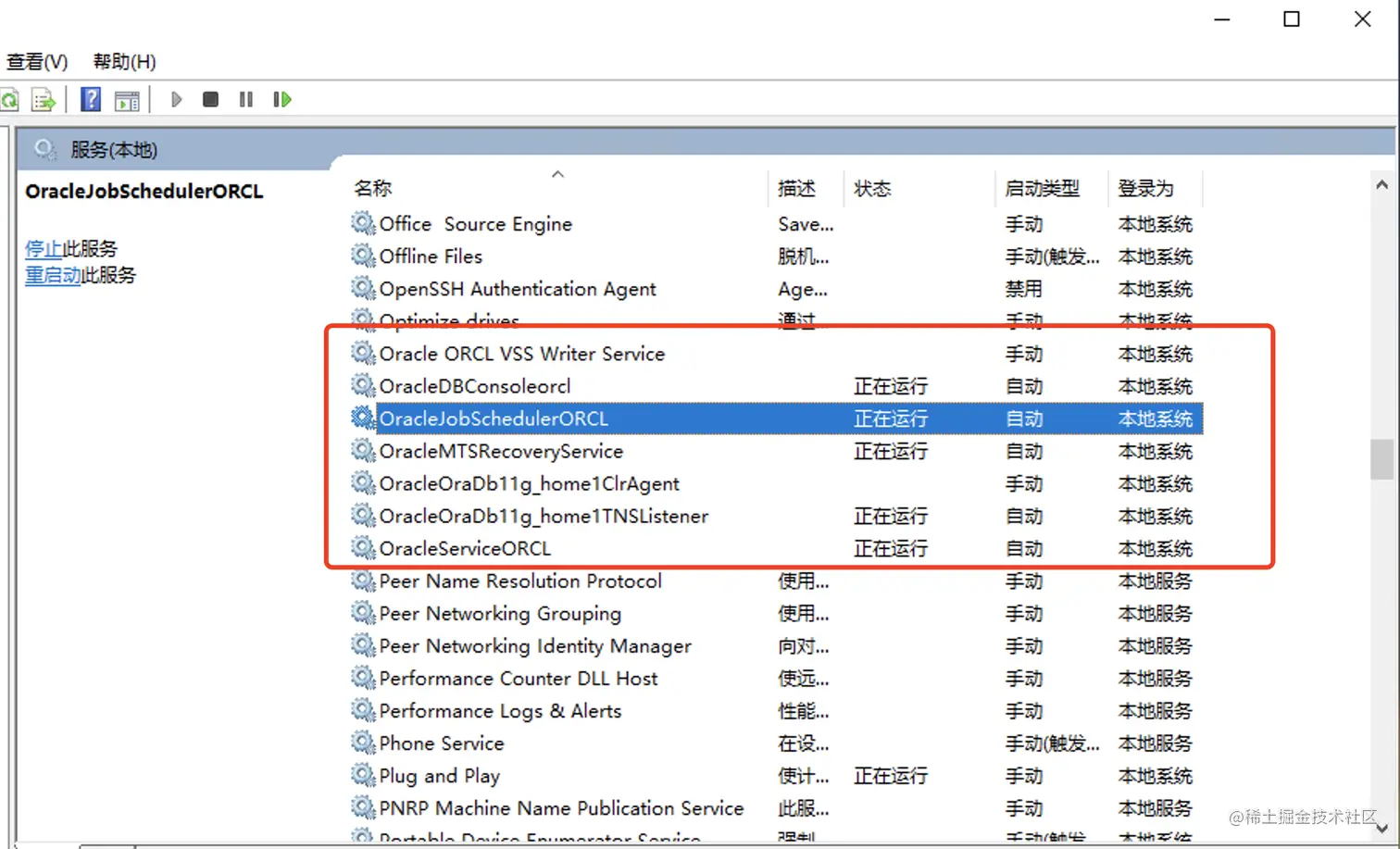The image size is (1400, 849).
Task: Click the Refresh toolbar icon
Action: 8,100
